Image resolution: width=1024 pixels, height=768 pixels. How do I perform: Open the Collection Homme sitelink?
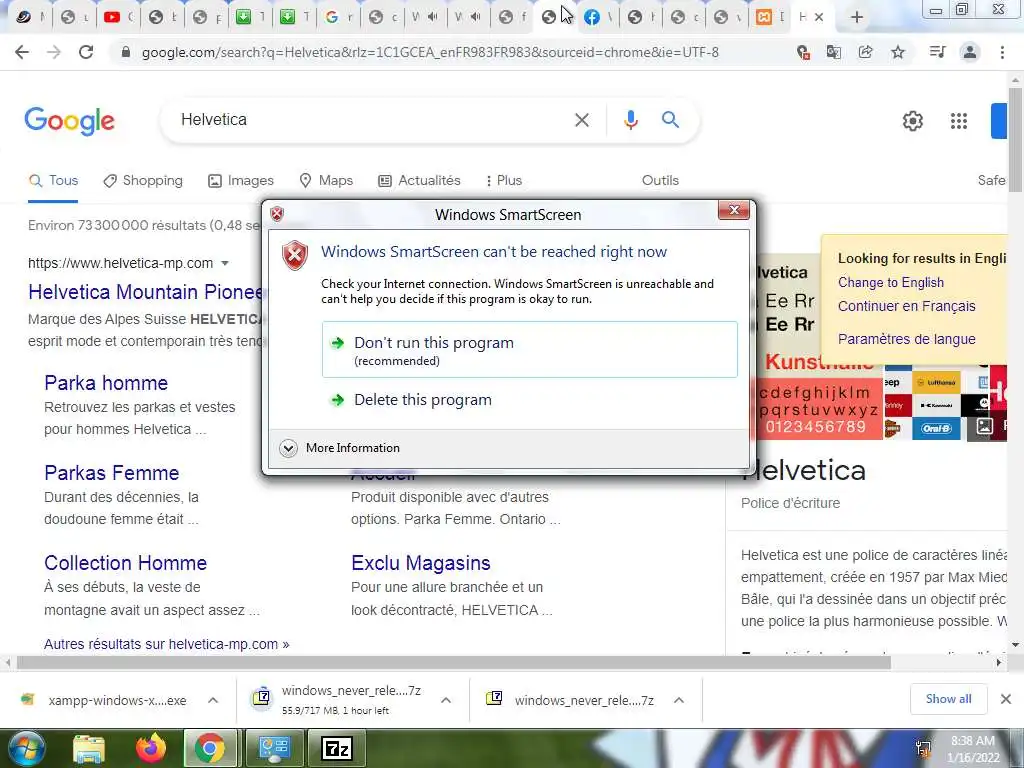tap(125, 563)
